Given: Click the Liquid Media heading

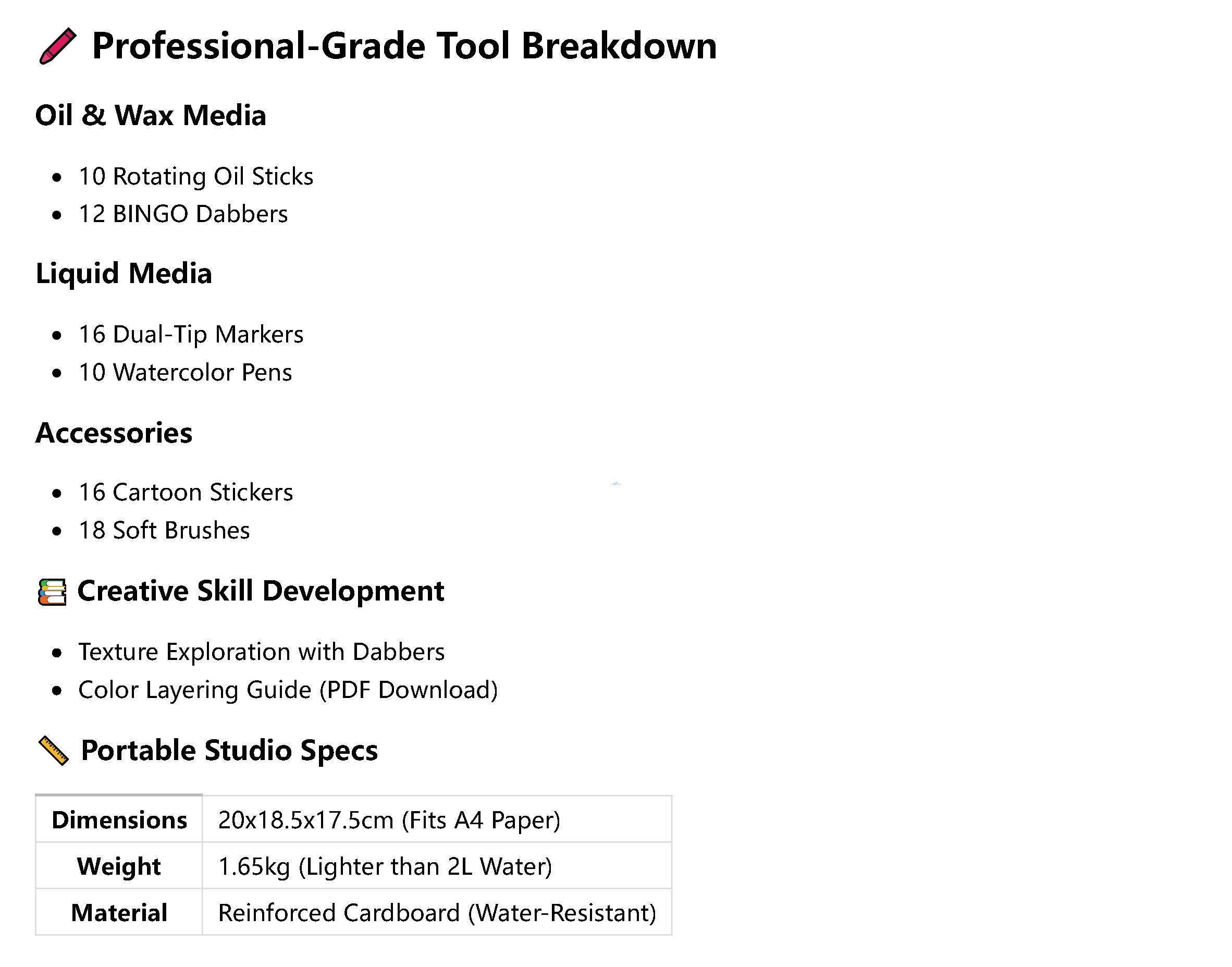Looking at the screenshot, I should [x=124, y=274].
